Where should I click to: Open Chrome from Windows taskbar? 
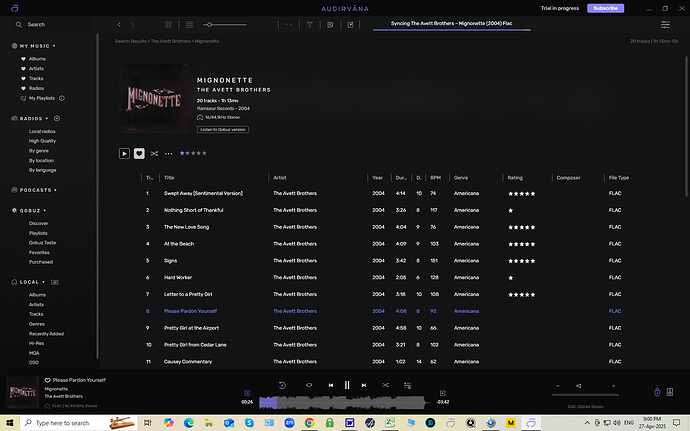click(309, 423)
